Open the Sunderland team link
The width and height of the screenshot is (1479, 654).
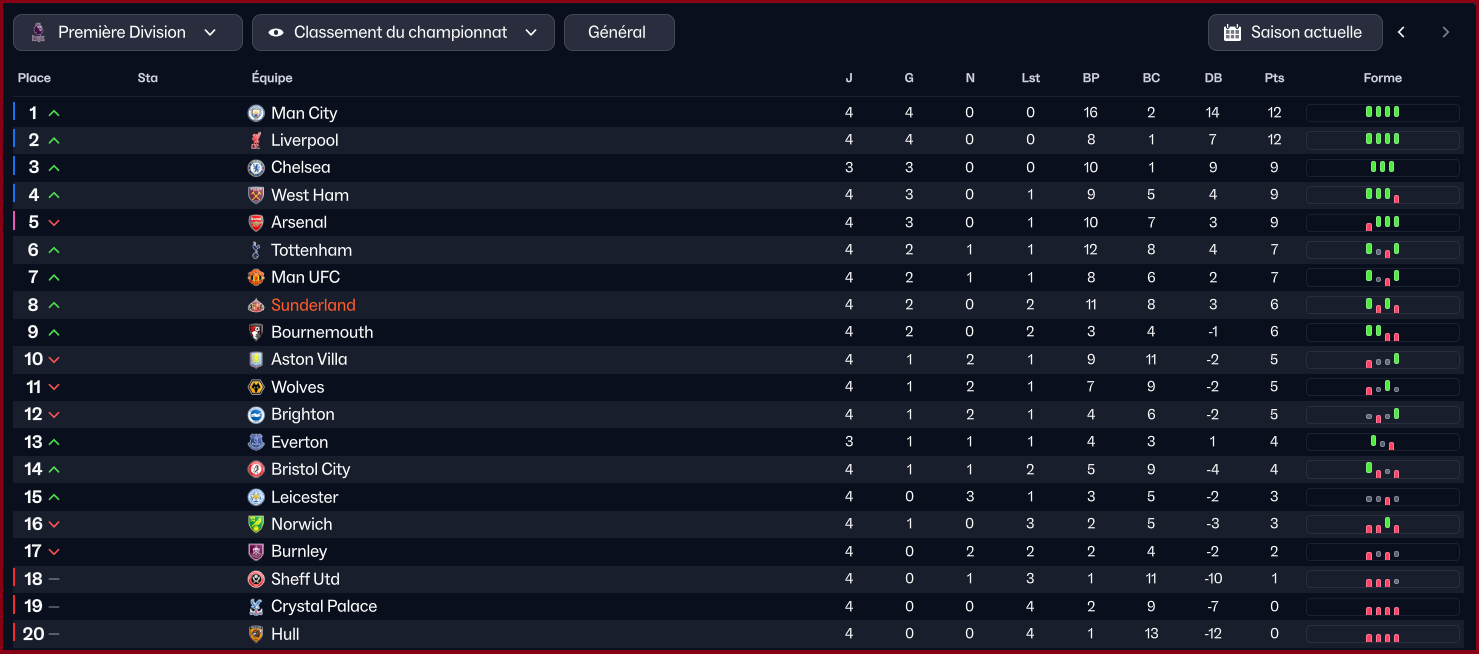[x=313, y=305]
